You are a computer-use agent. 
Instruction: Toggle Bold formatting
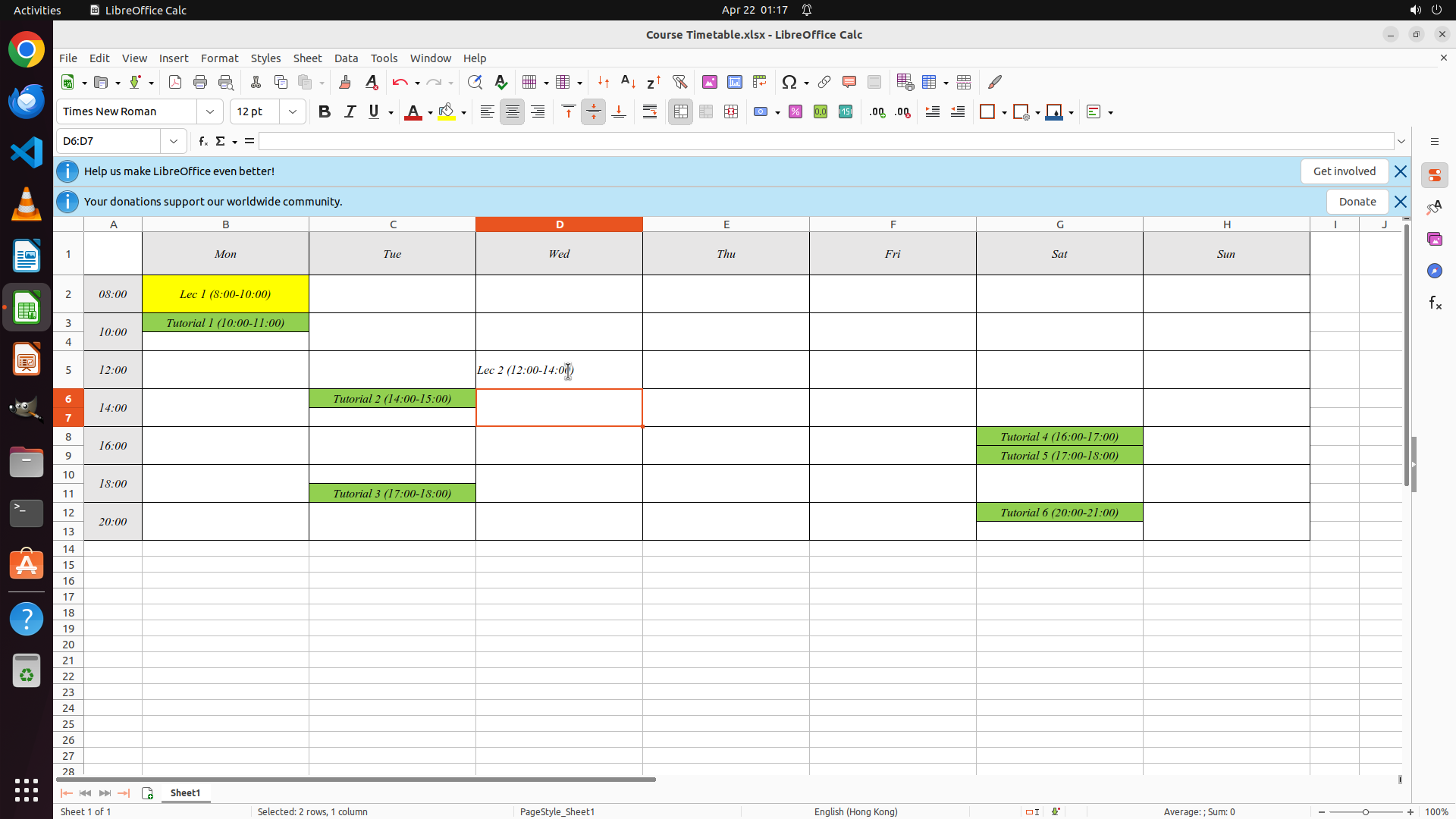[x=325, y=111]
